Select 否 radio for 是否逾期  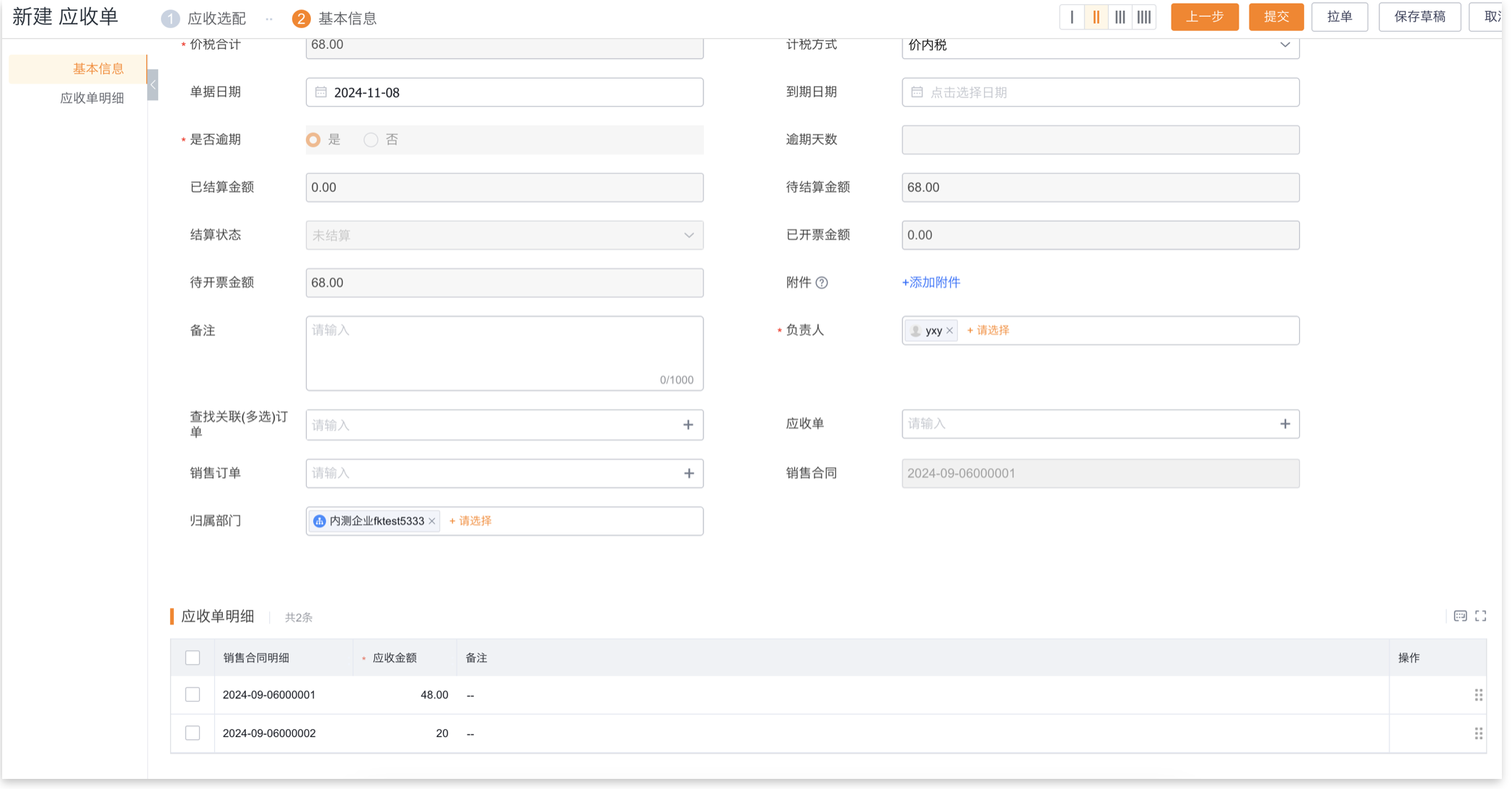371,140
